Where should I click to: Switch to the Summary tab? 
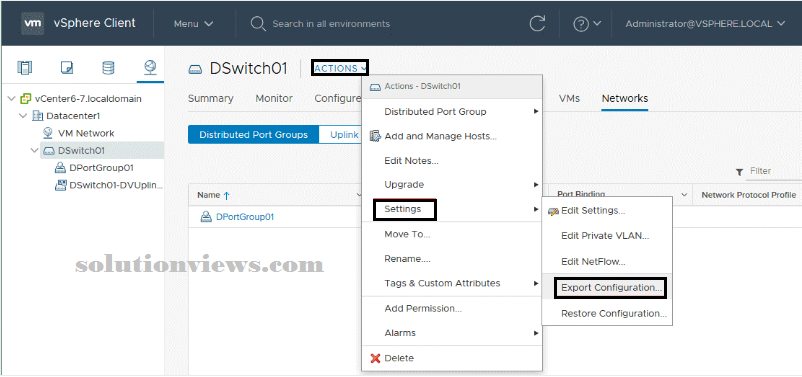[211, 98]
